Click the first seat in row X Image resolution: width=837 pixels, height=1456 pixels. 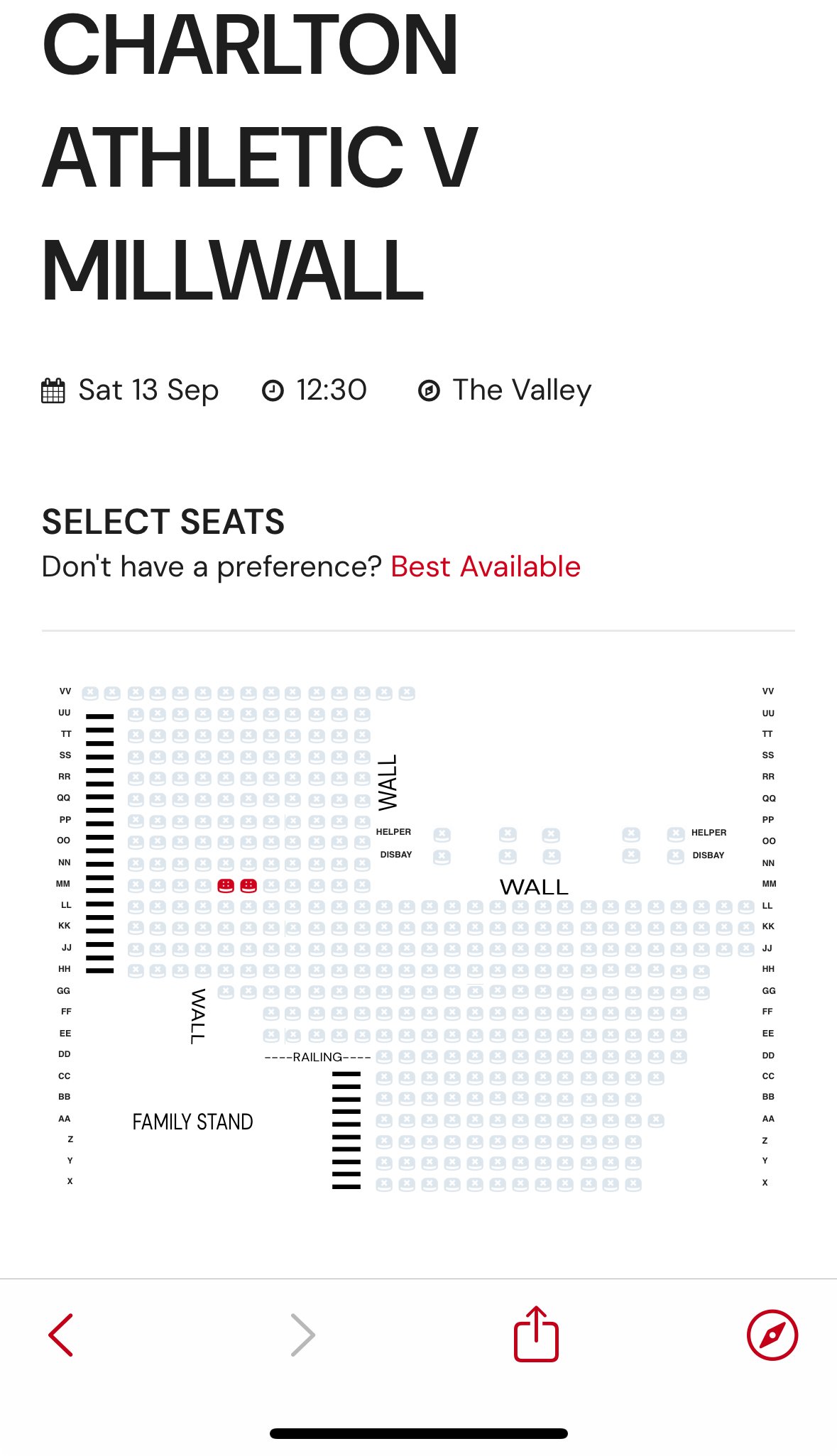pyautogui.click(x=384, y=1184)
